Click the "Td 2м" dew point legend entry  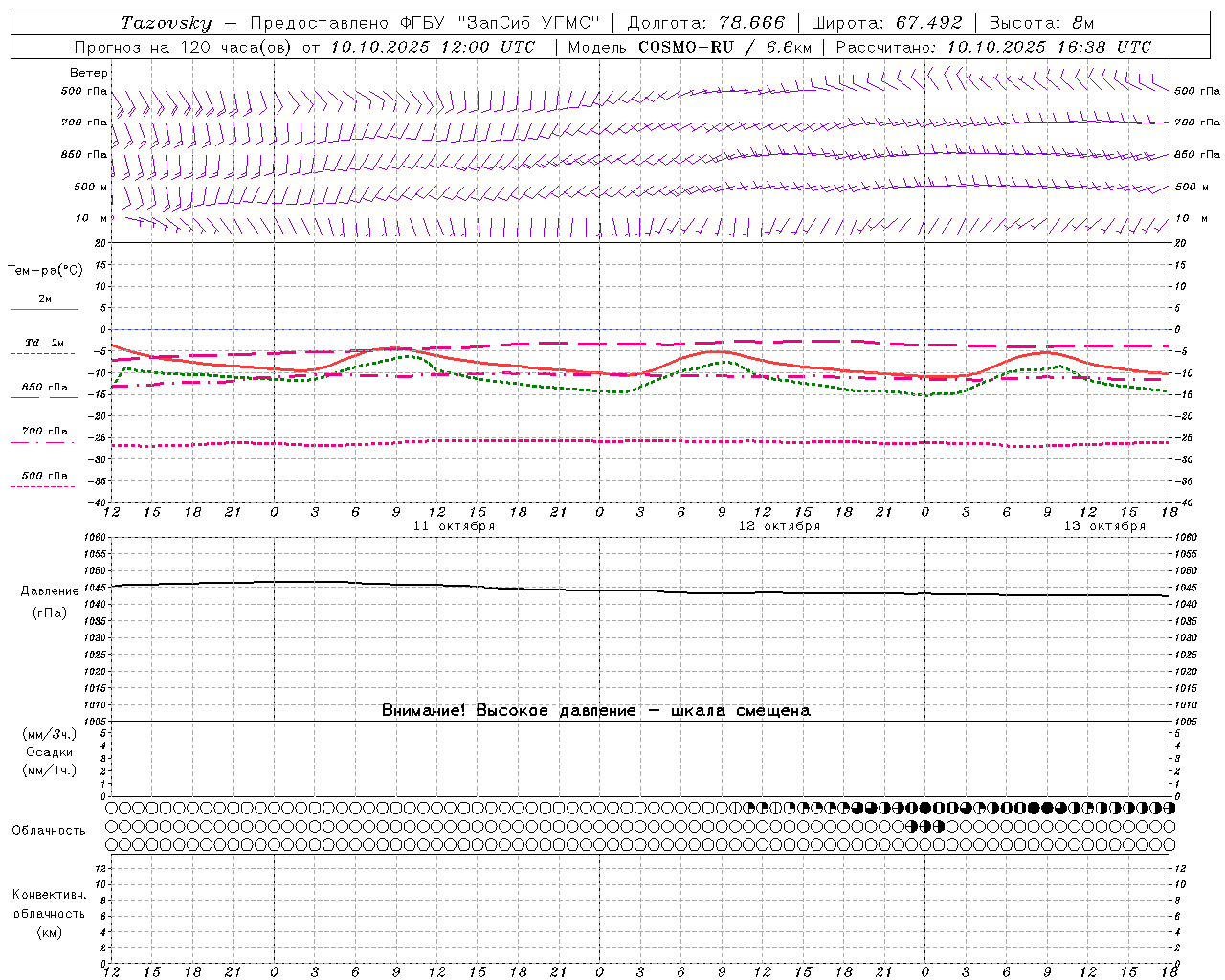[x=45, y=343]
